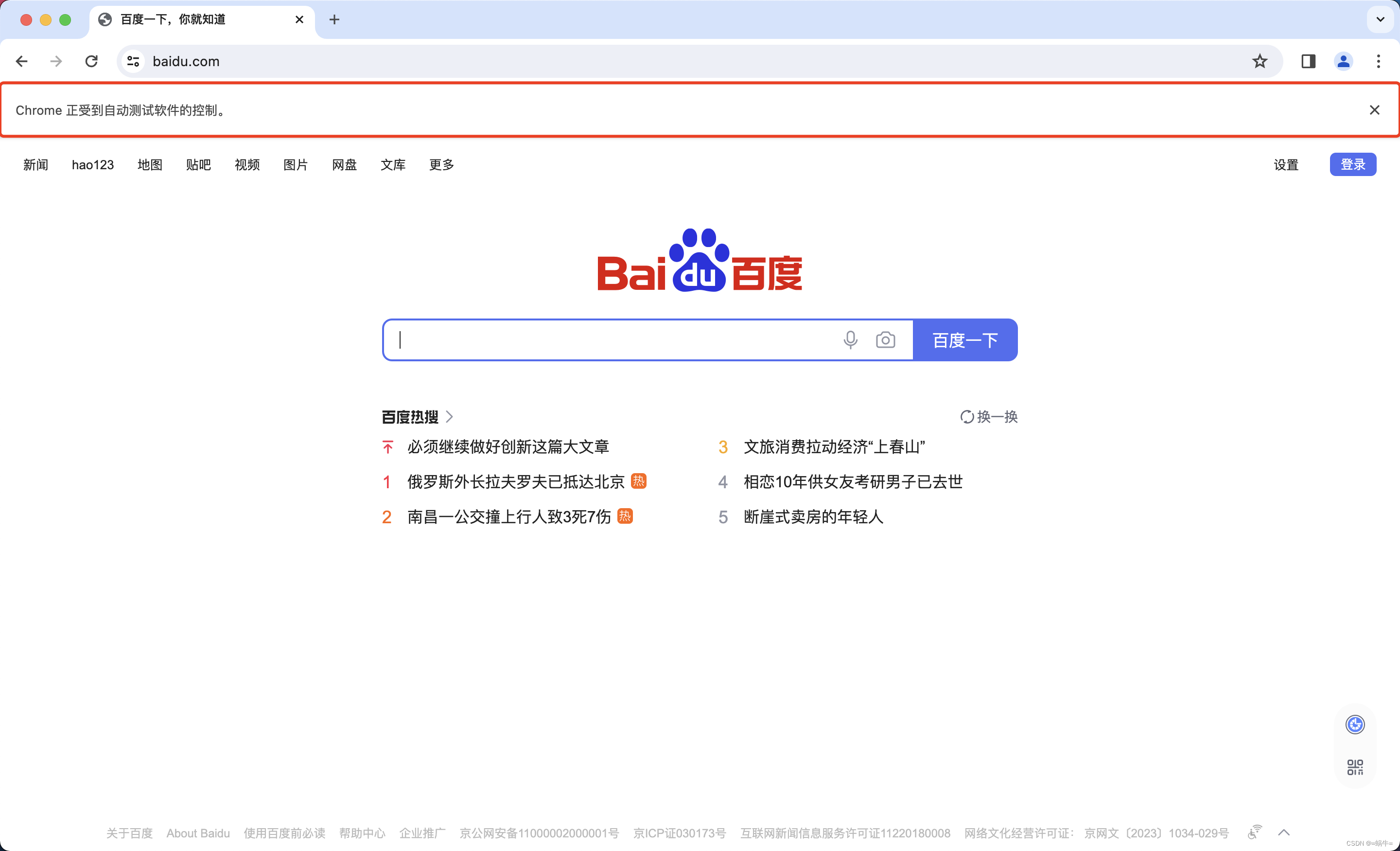Reload the Baidu page
Viewport: 1400px width, 851px height.
tap(91, 61)
